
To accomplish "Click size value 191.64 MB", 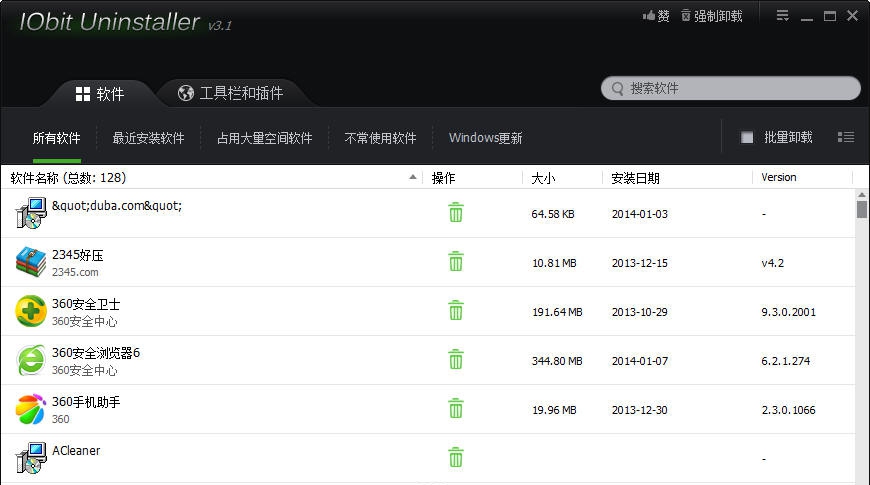I will (x=557, y=312).
